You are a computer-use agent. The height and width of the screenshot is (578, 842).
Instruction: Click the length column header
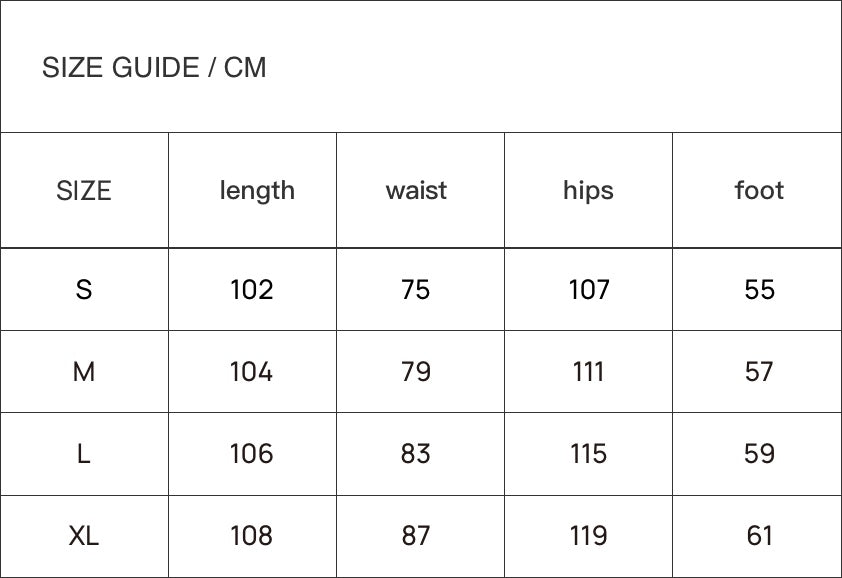[x=257, y=190]
